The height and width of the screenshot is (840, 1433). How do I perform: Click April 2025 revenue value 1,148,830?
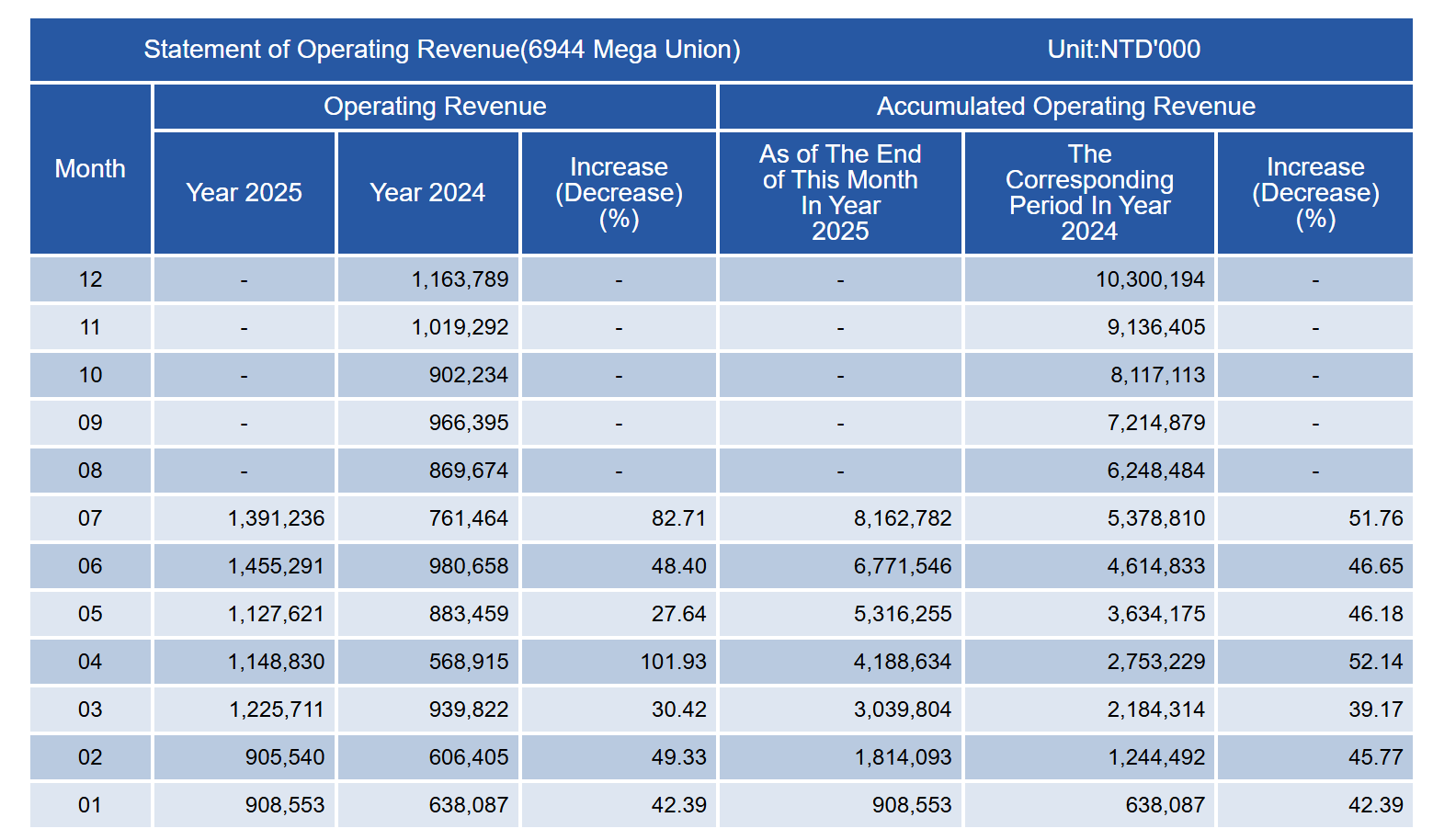click(276, 662)
